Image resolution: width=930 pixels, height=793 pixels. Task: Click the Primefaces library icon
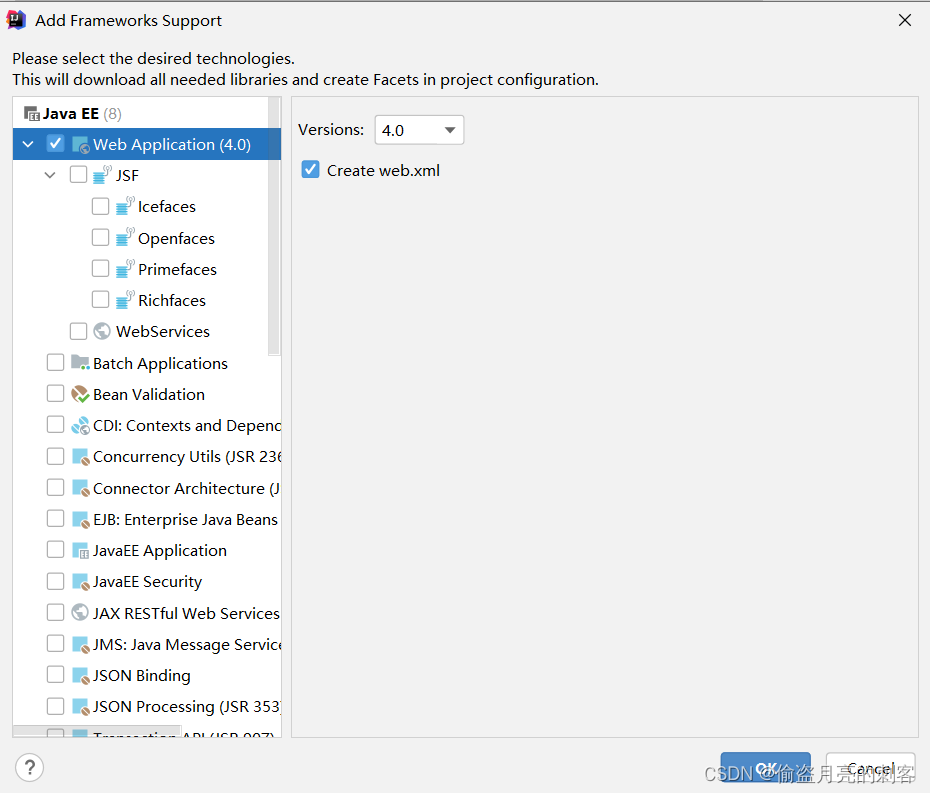(x=125, y=268)
